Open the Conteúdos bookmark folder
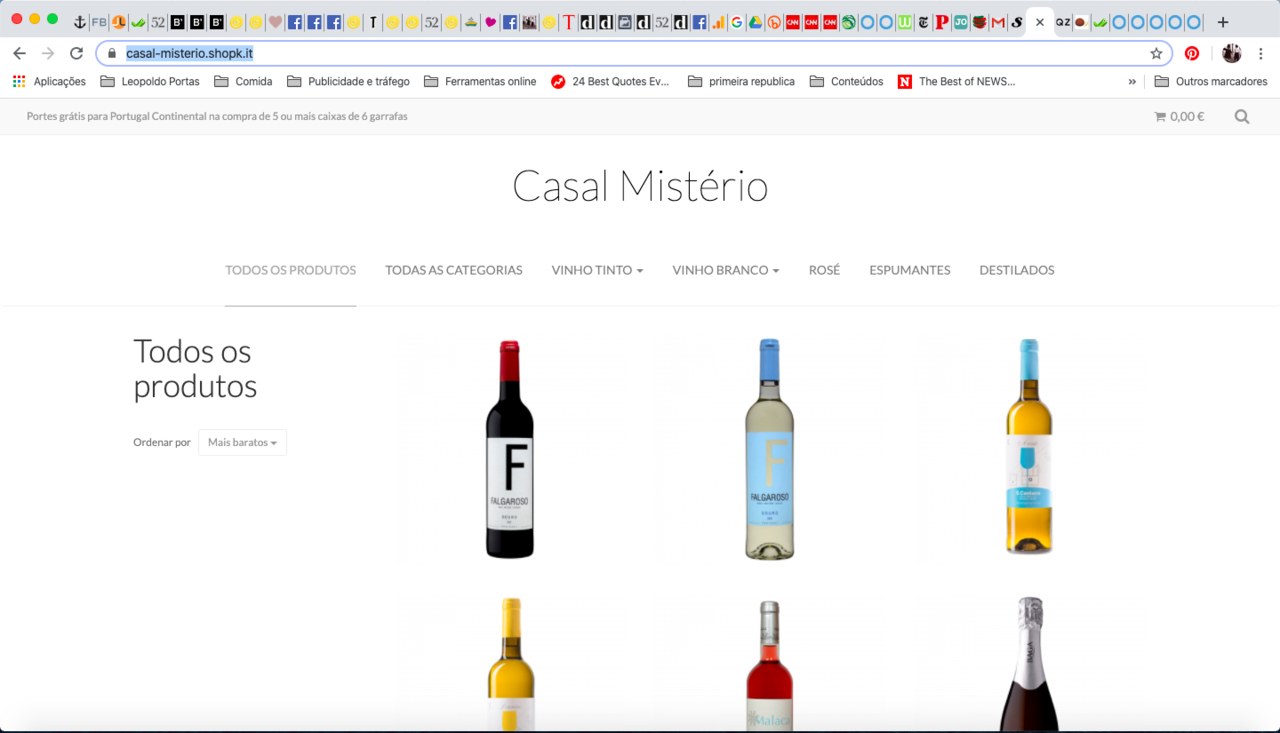Viewport: 1280px width, 733px height. pos(846,82)
